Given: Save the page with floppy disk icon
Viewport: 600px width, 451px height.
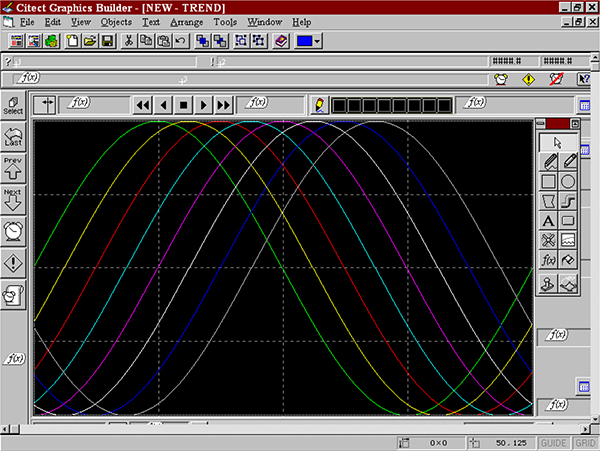Looking at the screenshot, I should tap(108, 41).
